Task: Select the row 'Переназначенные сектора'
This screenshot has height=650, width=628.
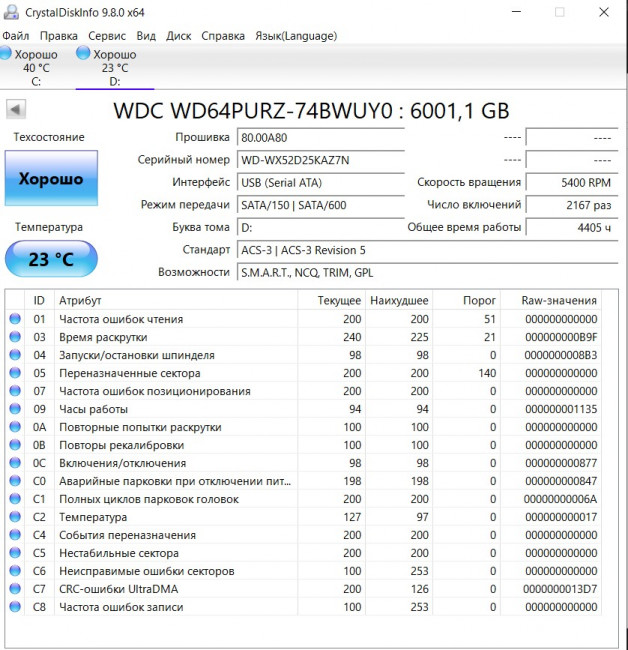Action: pyautogui.click(x=303, y=373)
